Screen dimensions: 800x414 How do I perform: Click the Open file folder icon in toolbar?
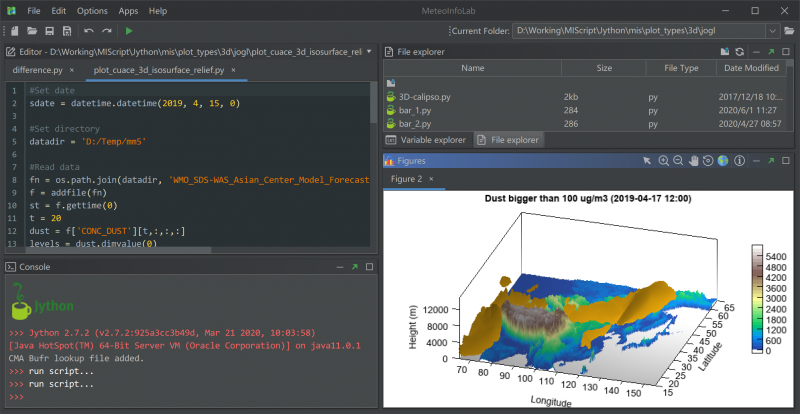tap(32, 32)
